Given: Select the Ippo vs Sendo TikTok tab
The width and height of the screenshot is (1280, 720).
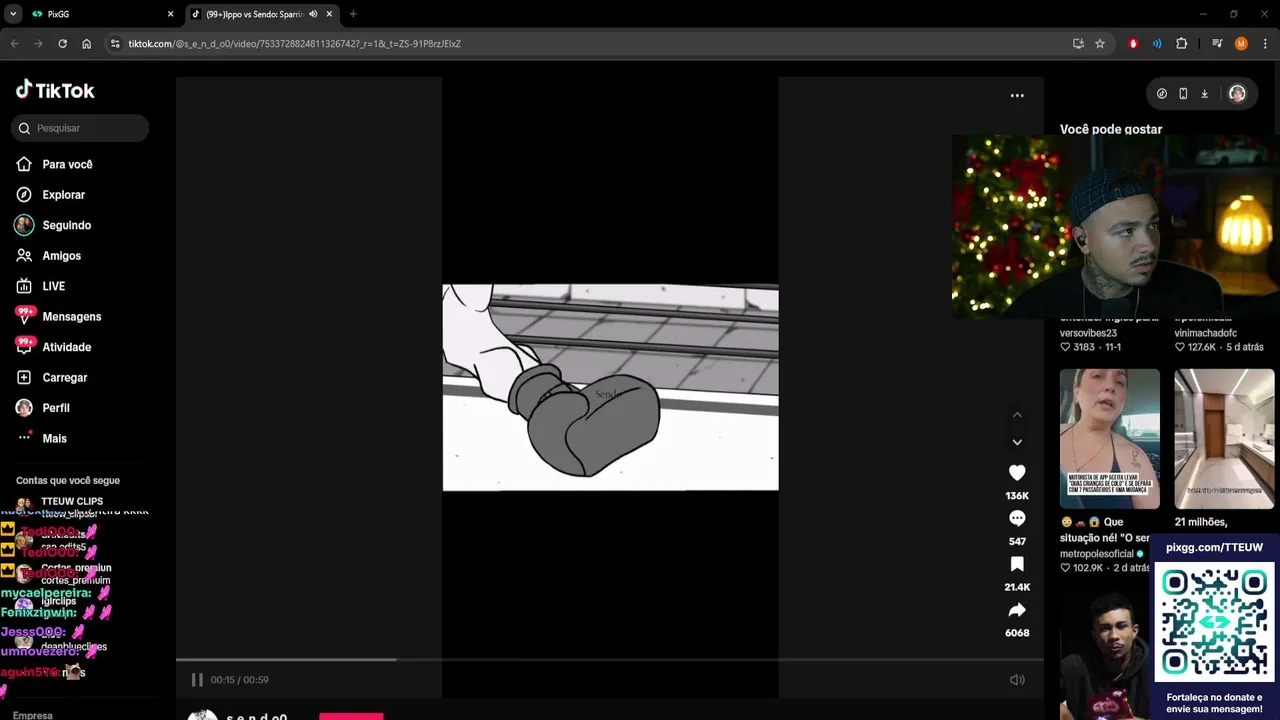Looking at the screenshot, I should [260, 14].
